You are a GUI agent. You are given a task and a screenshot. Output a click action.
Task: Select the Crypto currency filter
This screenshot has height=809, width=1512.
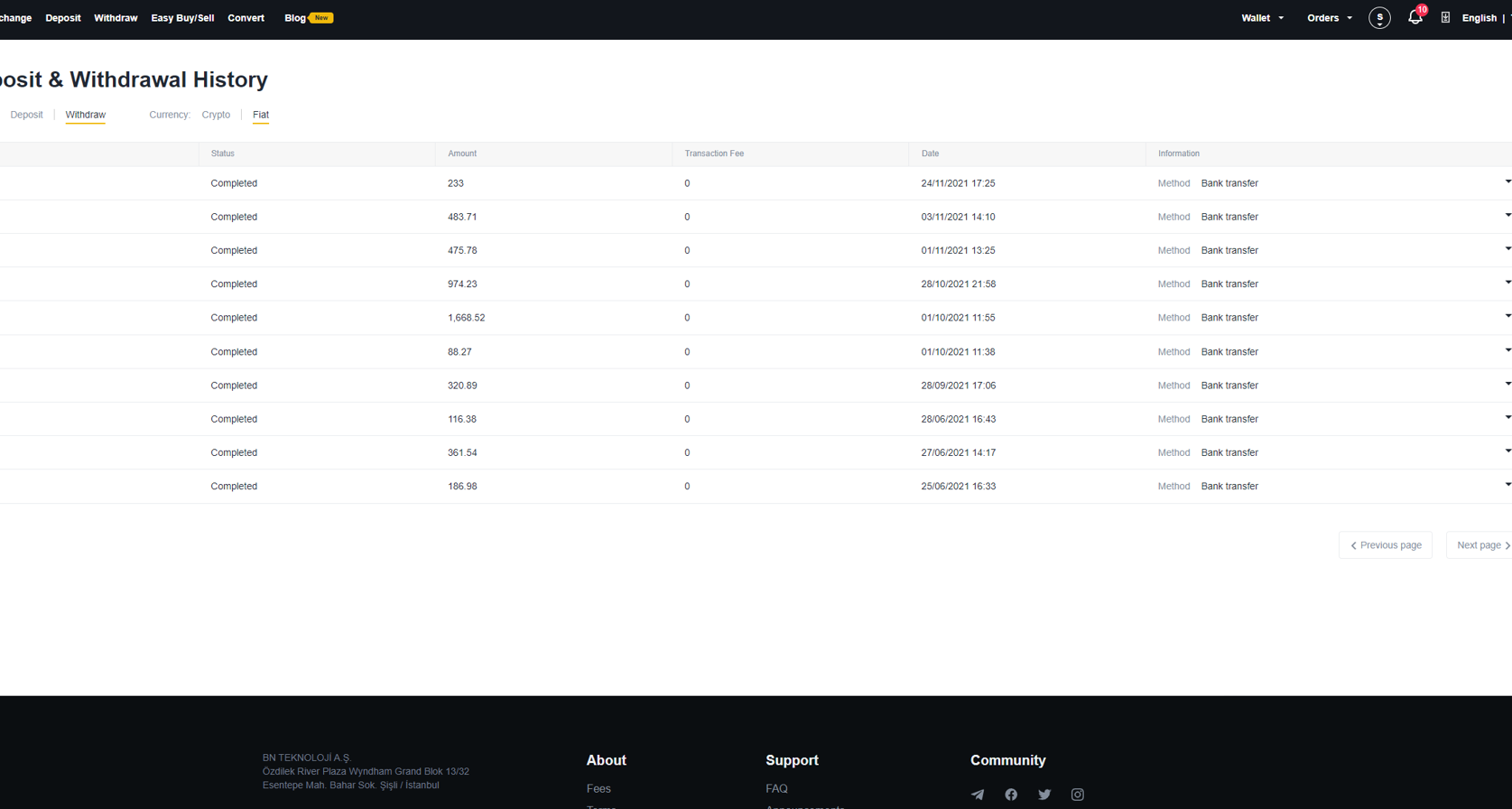coord(216,115)
